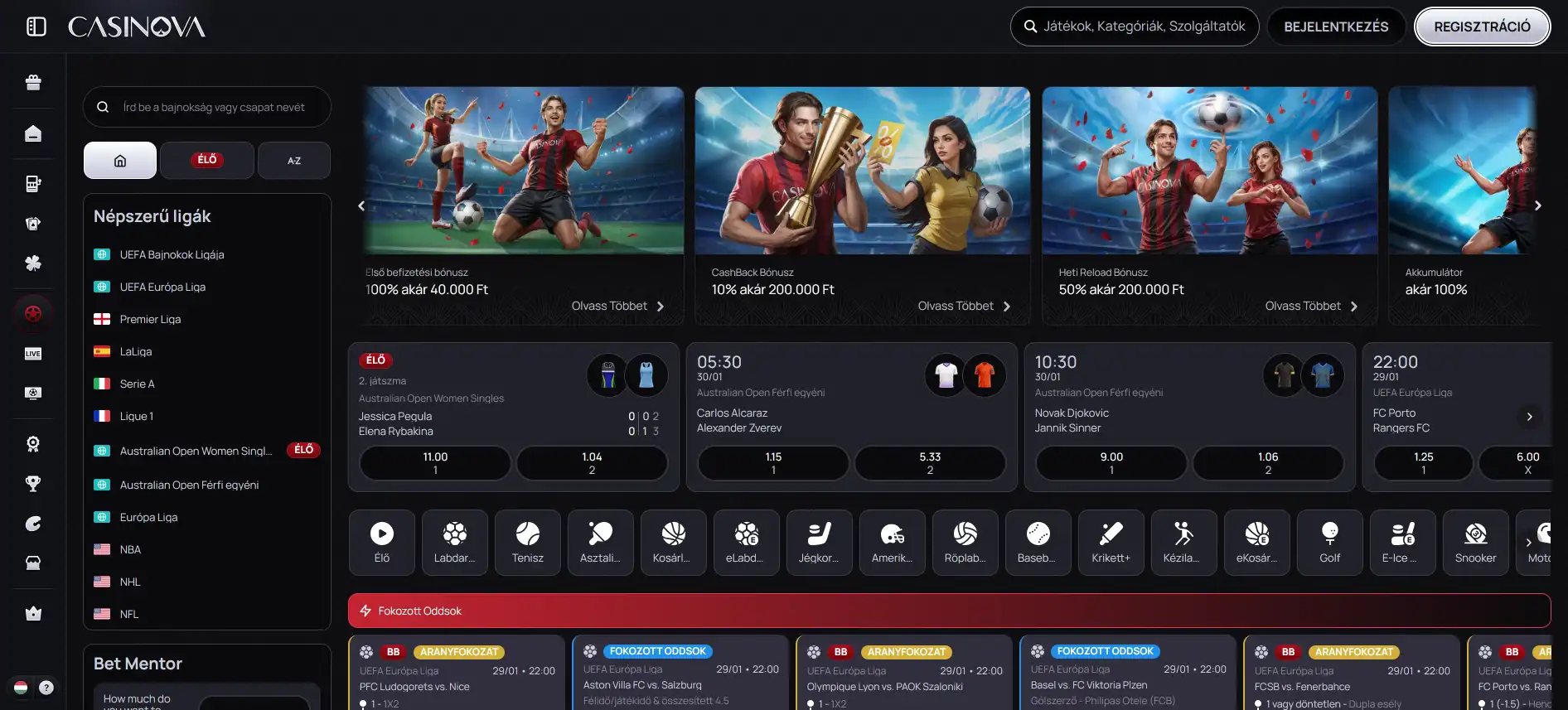The image size is (1568, 710).
Task: Bet 1.25 odds on FC Porto
Action: tap(1424, 463)
